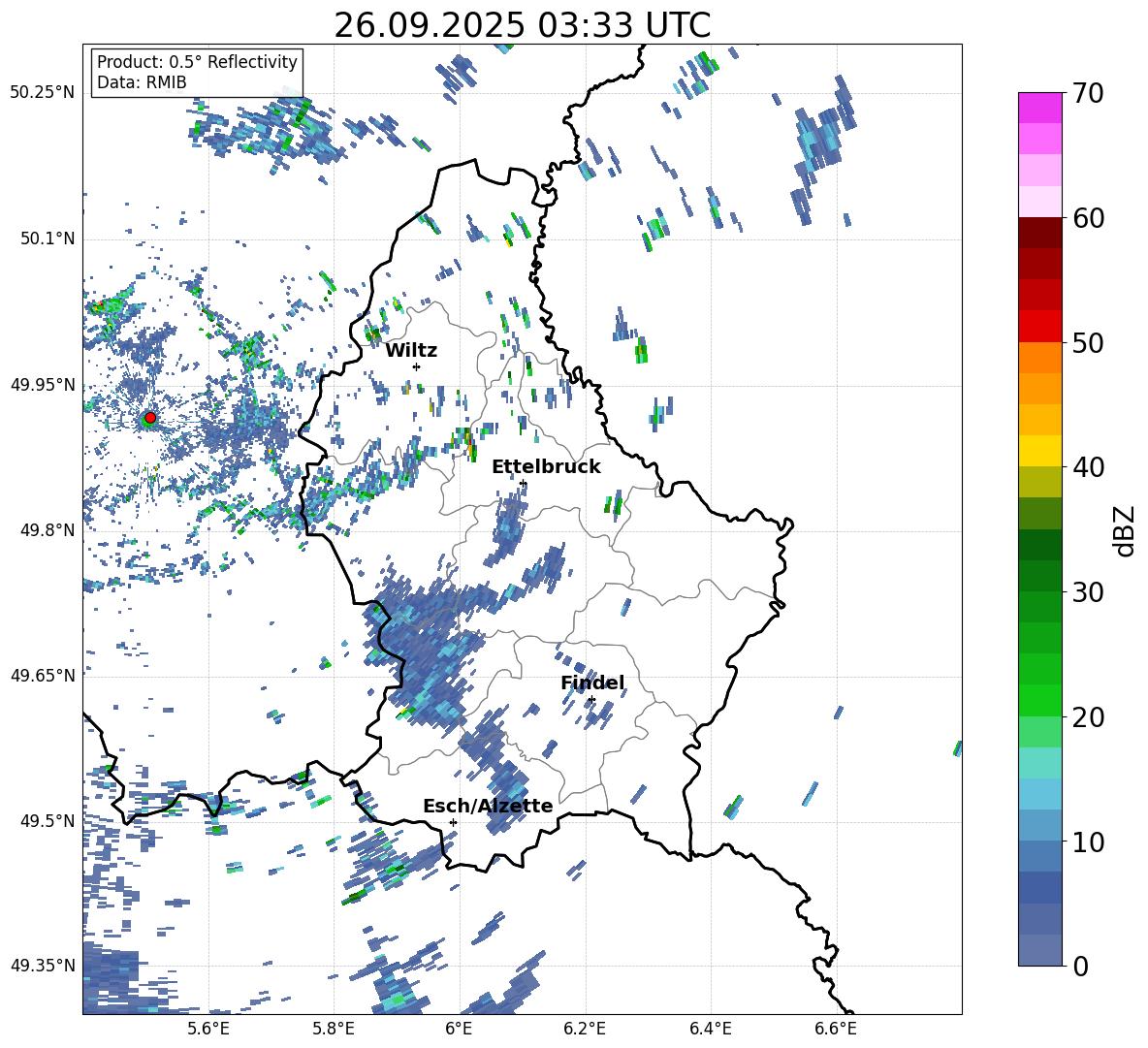This screenshot has height=1048, width=1148.
Task: Click the 40 value on the colorbar
Action: (x=1088, y=467)
